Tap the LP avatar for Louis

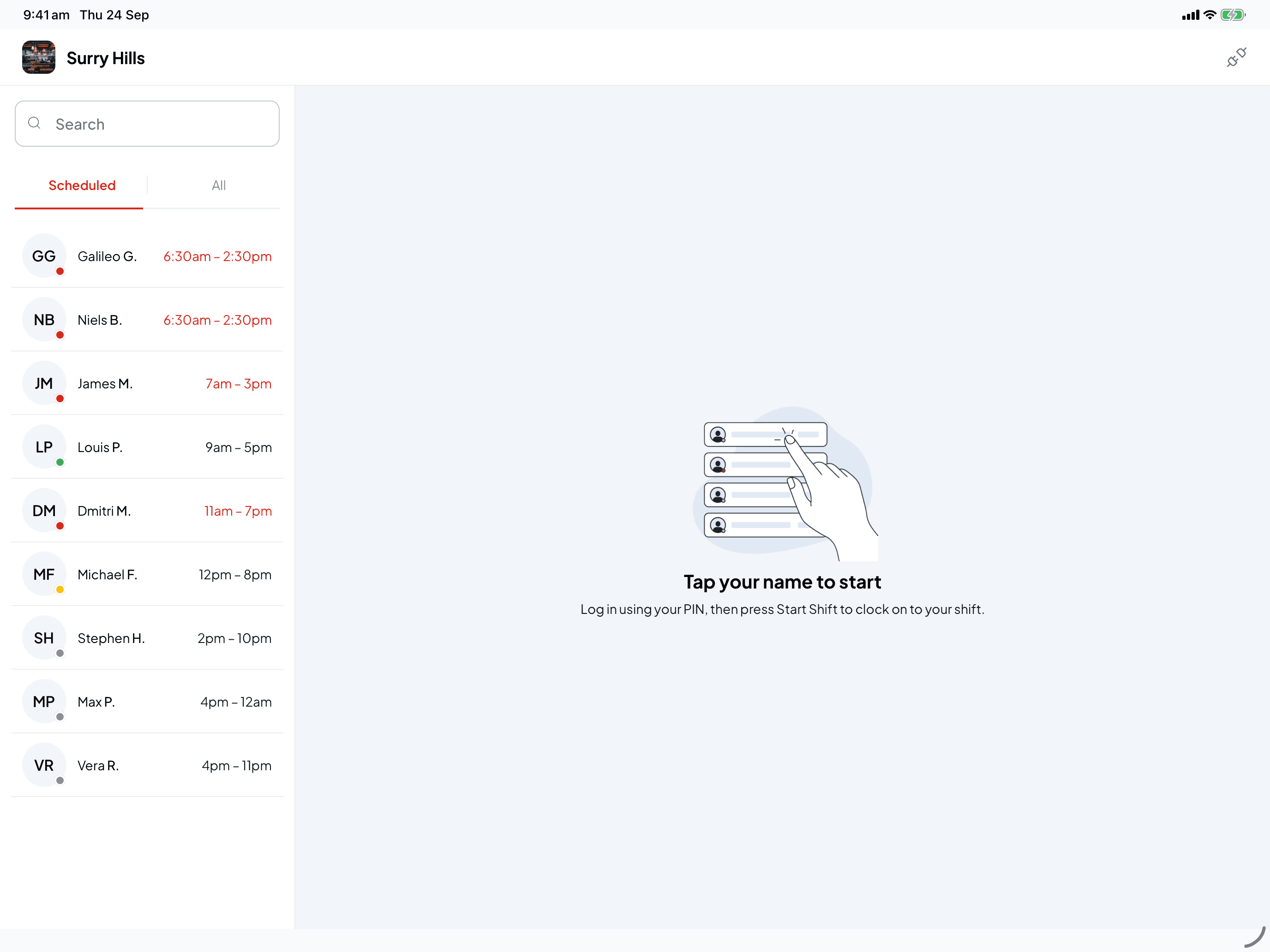point(44,447)
